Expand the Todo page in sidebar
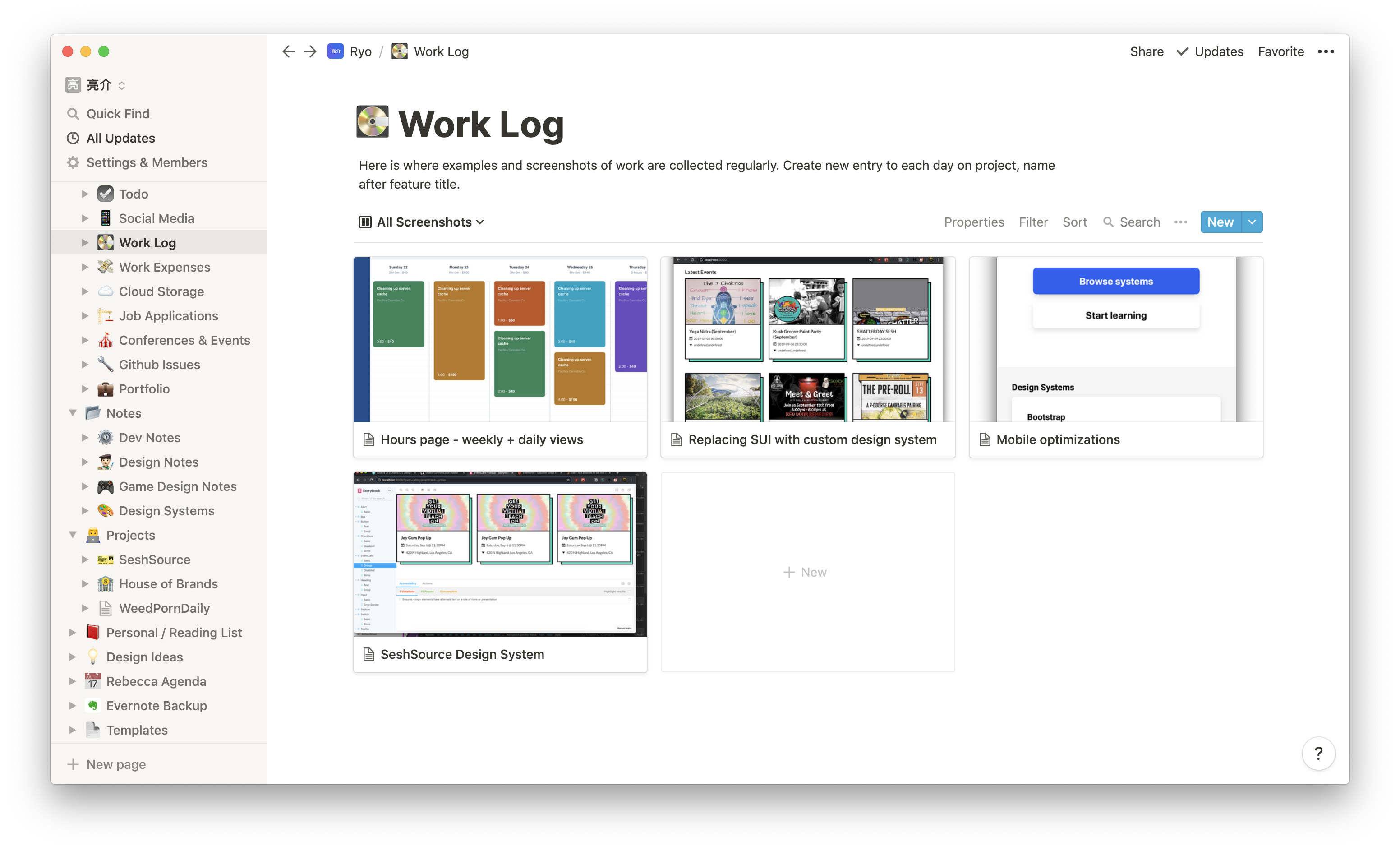 [x=85, y=194]
